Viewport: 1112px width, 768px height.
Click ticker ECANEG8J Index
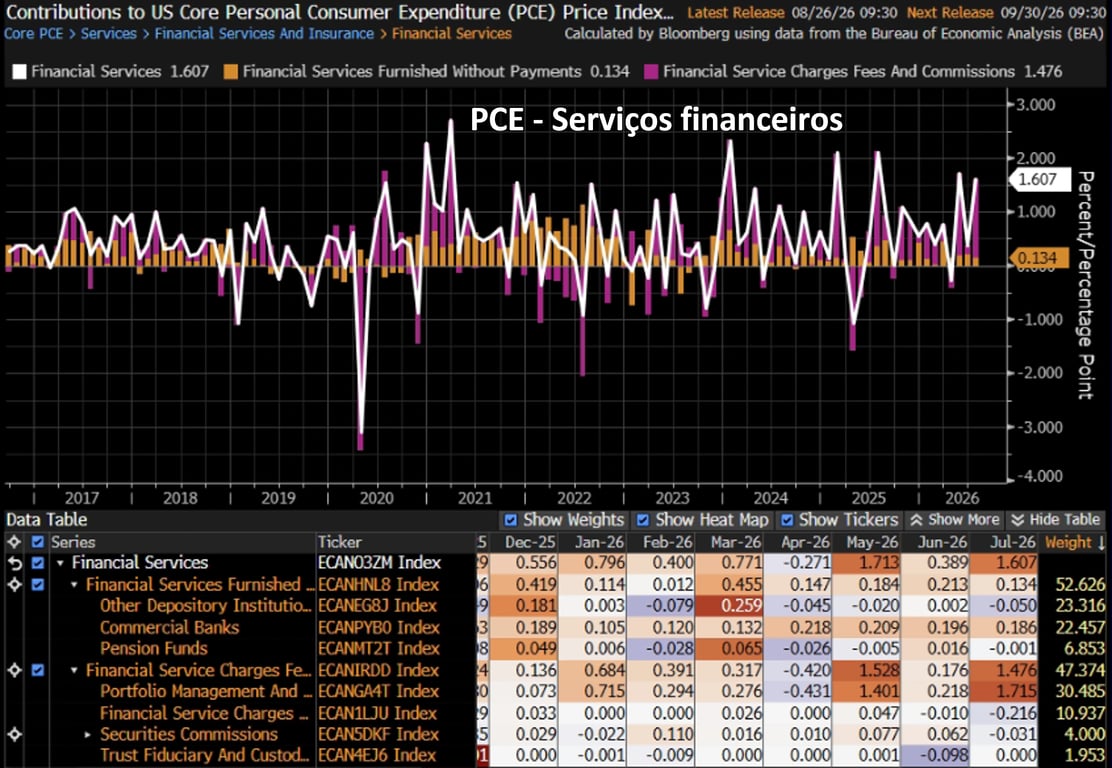(377, 606)
